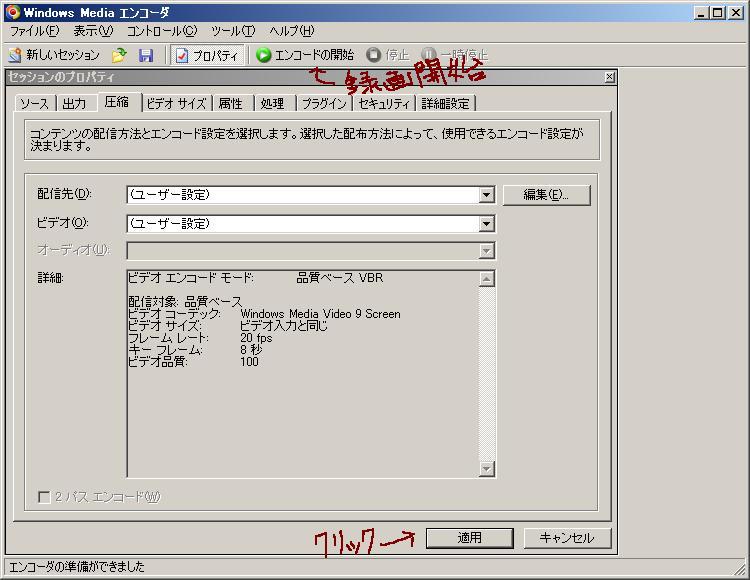Click the 'ビデオ入力と同じ' value
Screen dimensions: 750x580
coord(284,326)
